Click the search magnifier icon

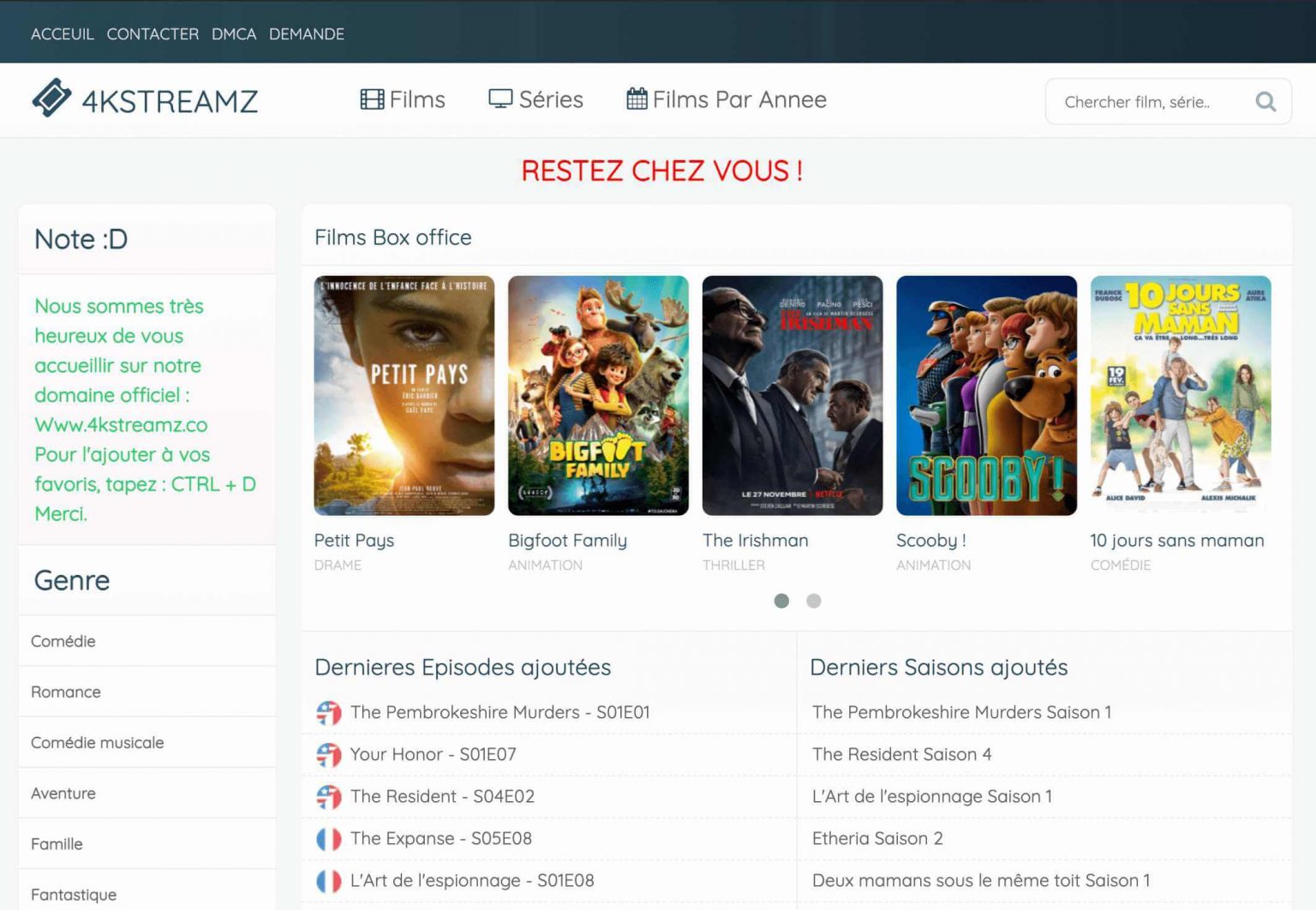(x=1265, y=102)
